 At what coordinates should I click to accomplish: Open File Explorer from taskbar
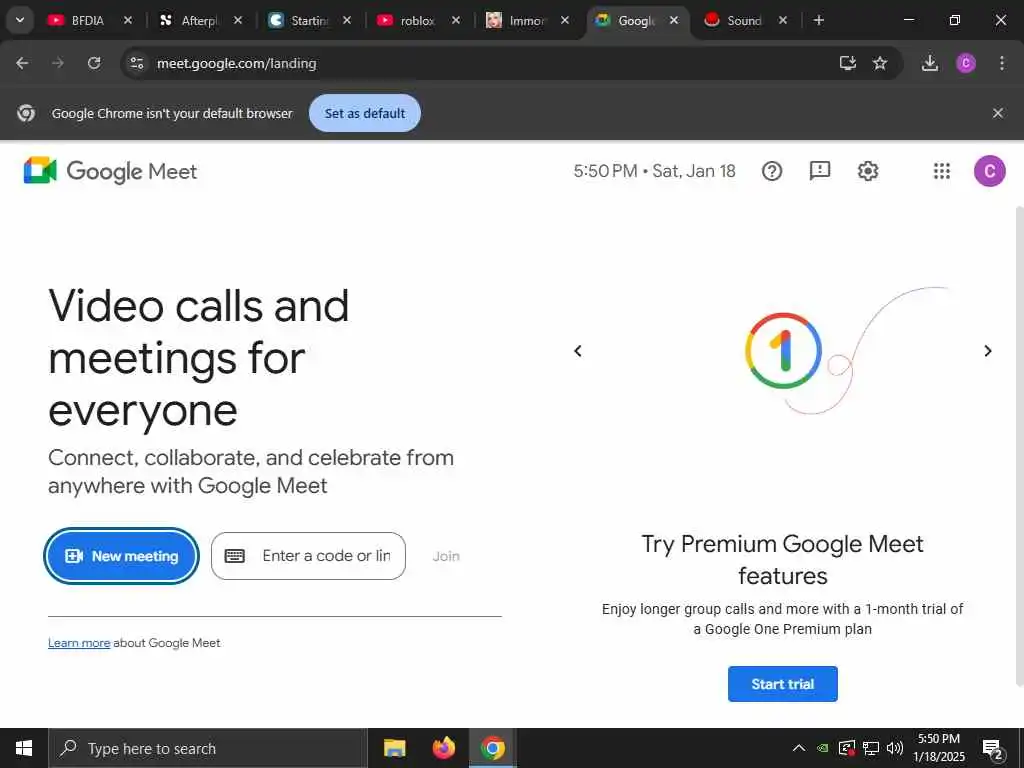click(x=394, y=748)
